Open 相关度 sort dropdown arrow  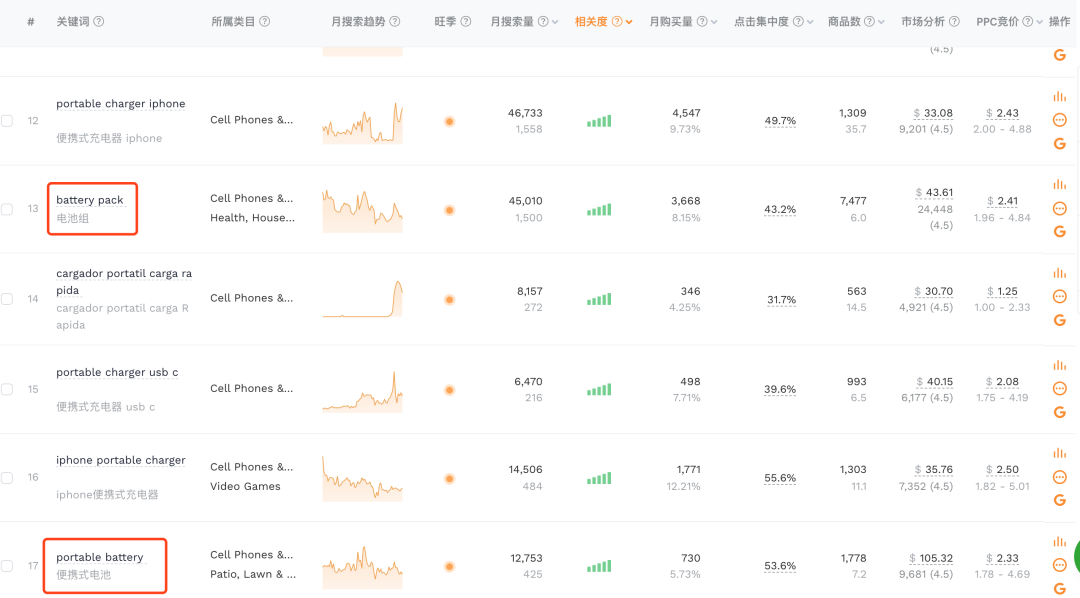pos(629,22)
